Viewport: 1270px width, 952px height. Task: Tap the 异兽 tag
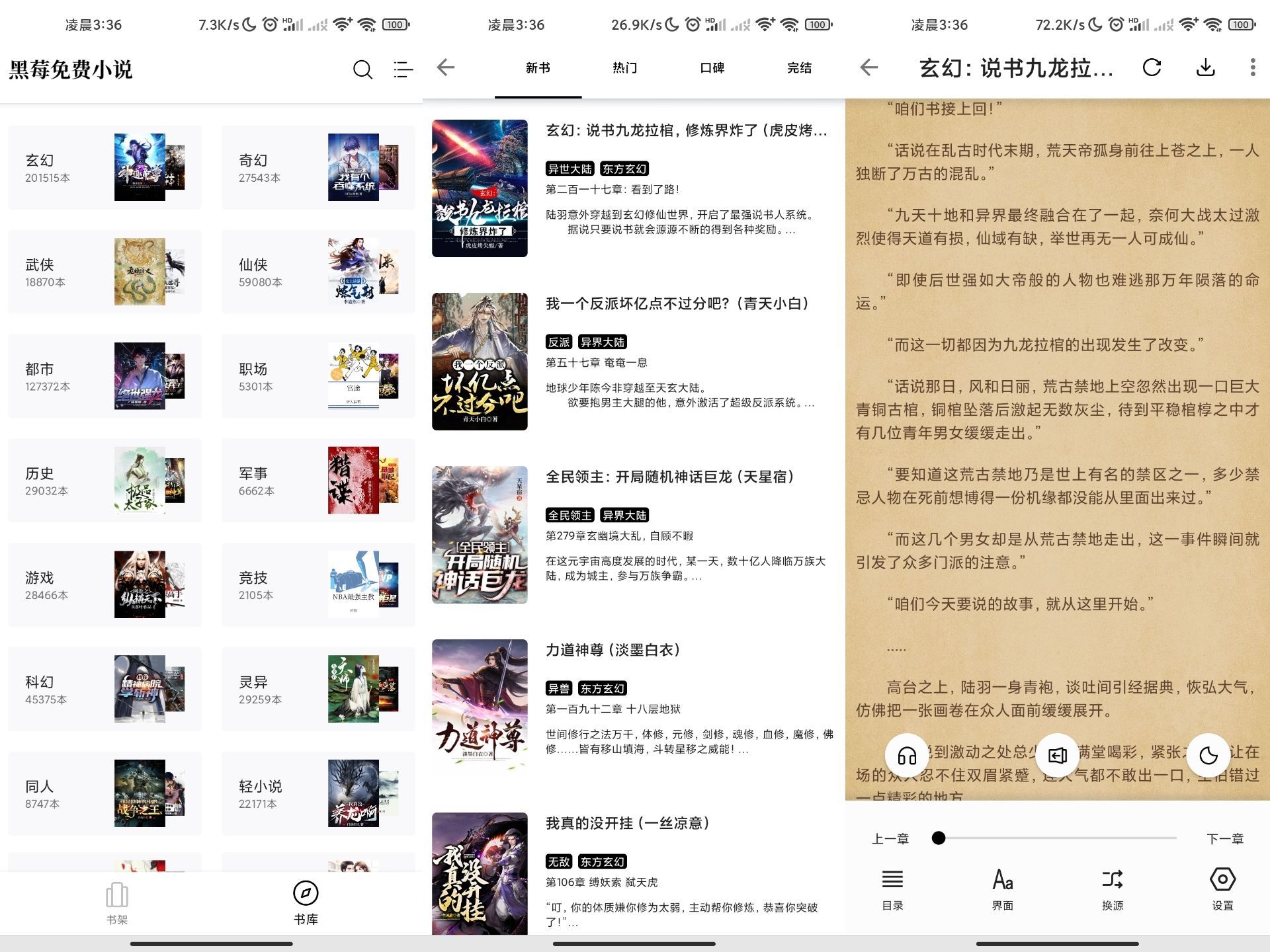559,689
